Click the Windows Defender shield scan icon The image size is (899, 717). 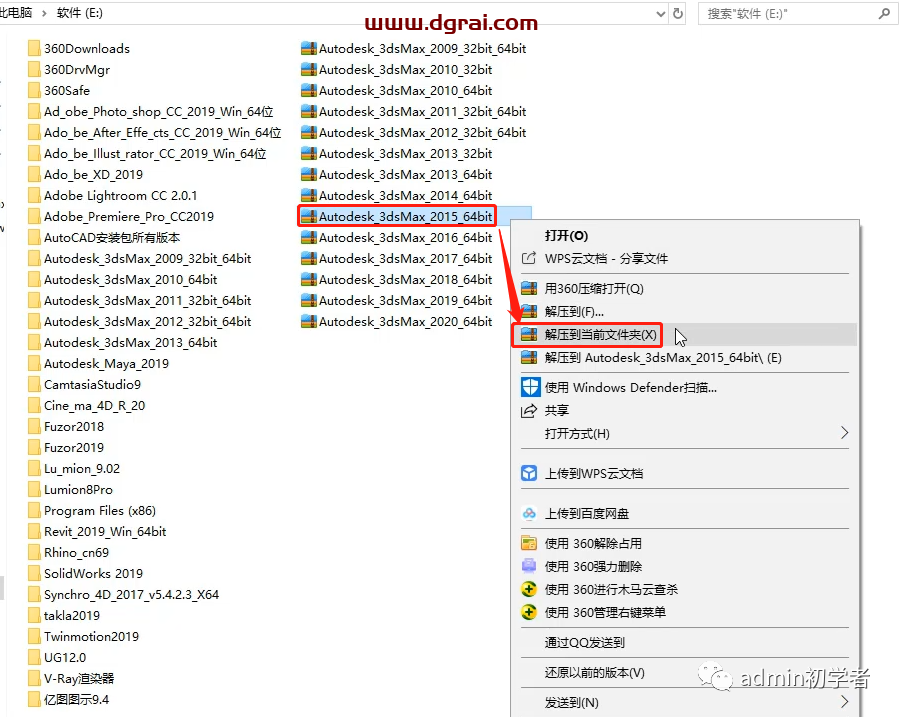[529, 387]
